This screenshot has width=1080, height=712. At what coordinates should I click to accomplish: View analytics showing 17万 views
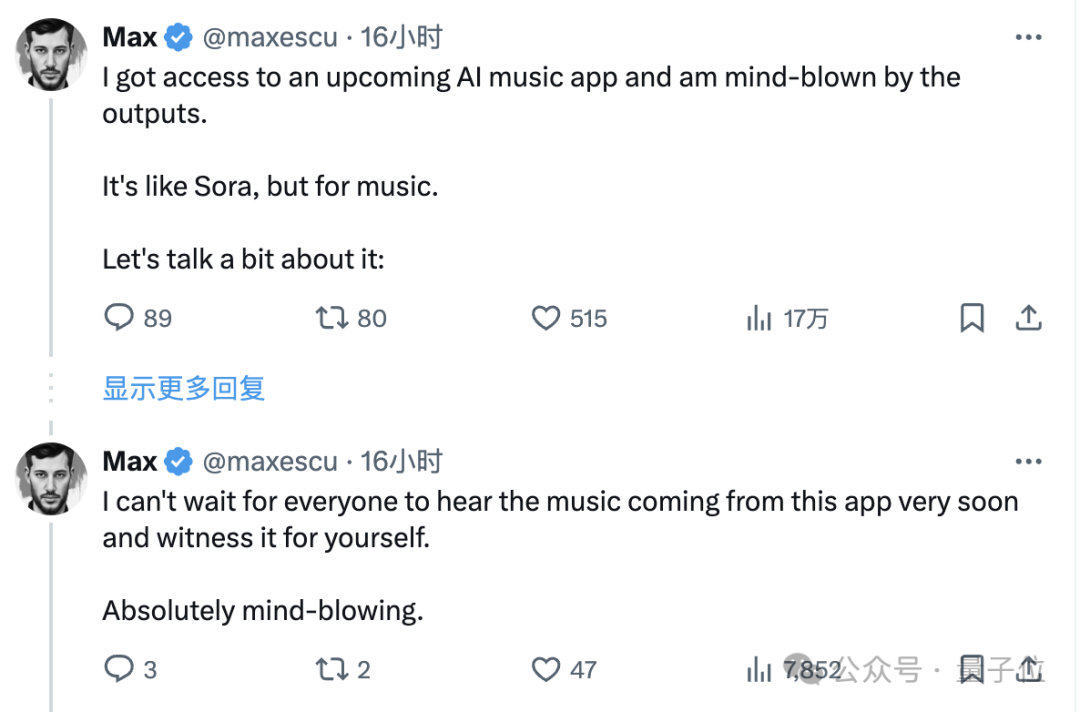pos(787,318)
